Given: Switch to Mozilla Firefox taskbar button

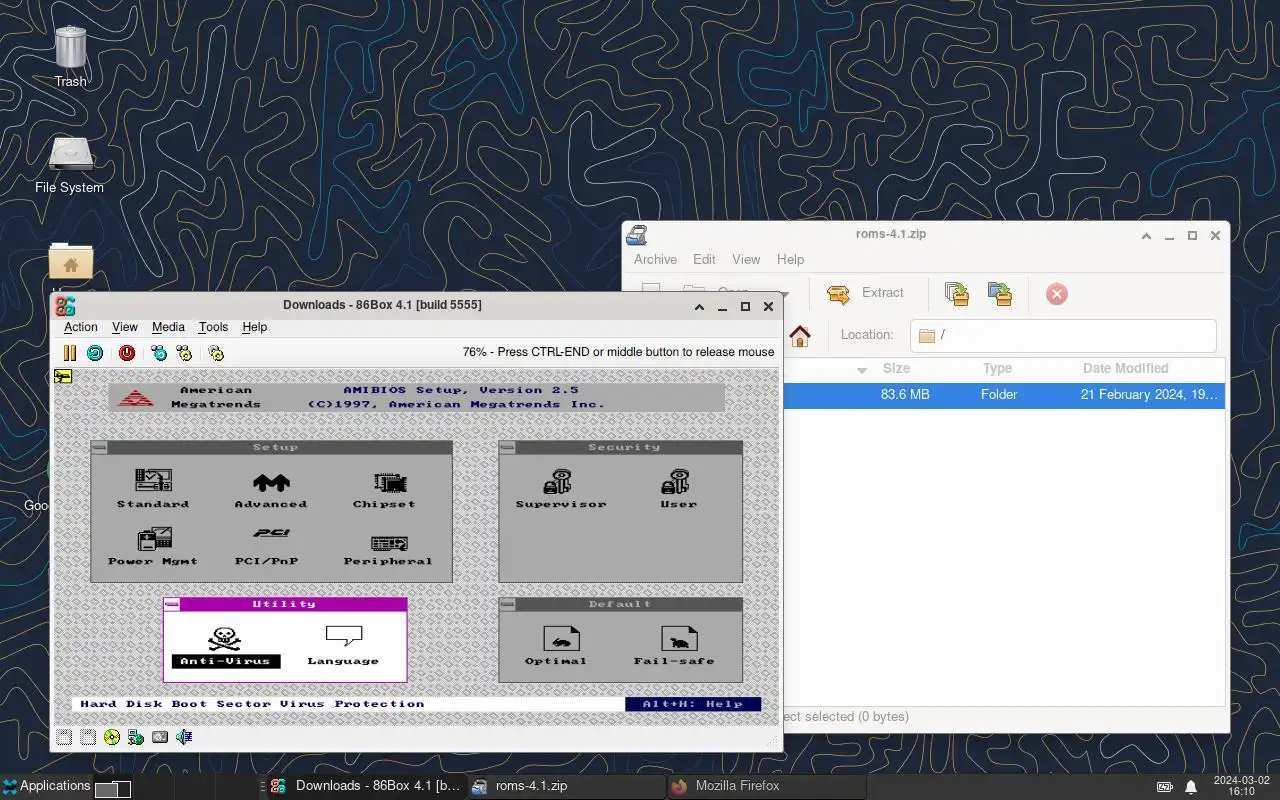Looking at the screenshot, I should click(x=766, y=786).
